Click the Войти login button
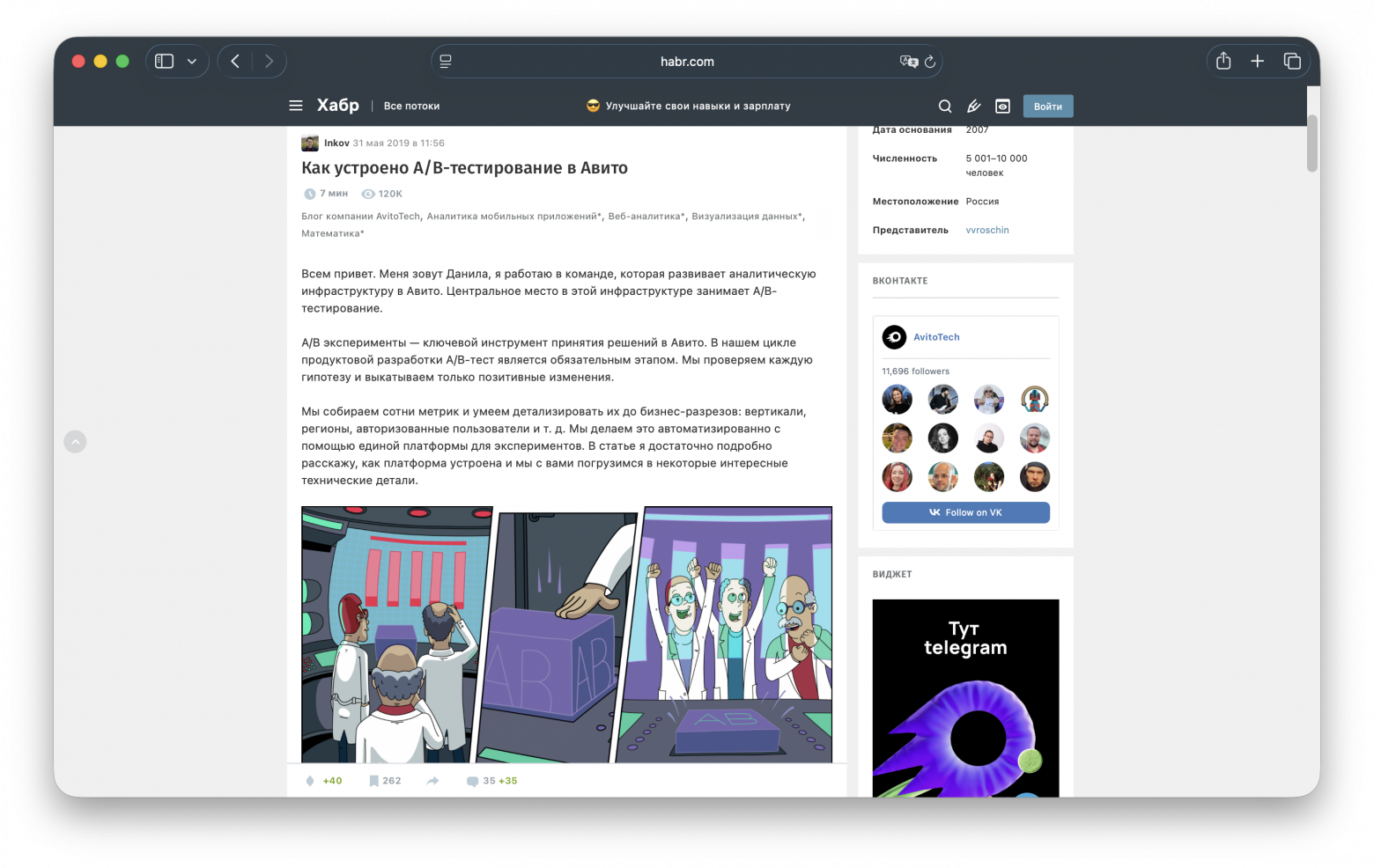 coord(1048,107)
